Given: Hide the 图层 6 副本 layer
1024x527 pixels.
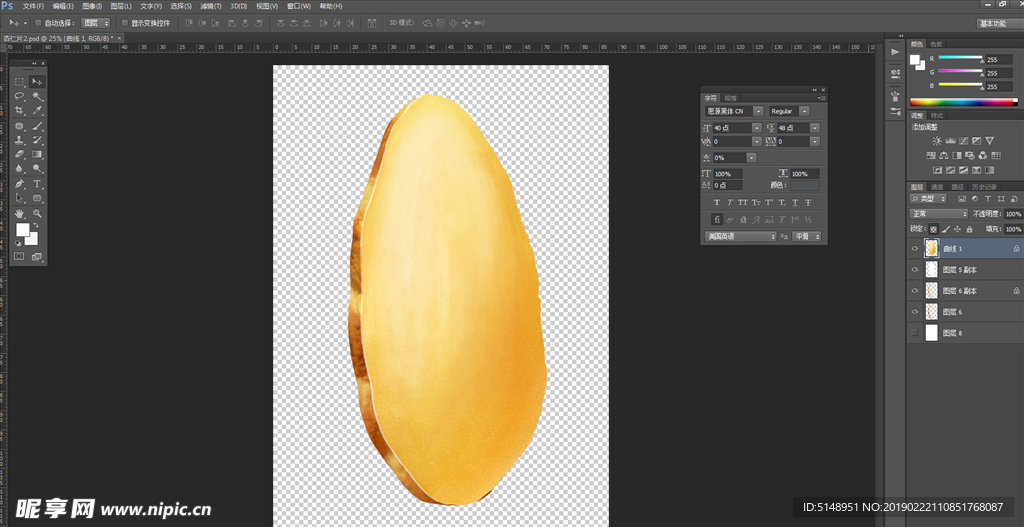Looking at the screenshot, I should (x=915, y=291).
